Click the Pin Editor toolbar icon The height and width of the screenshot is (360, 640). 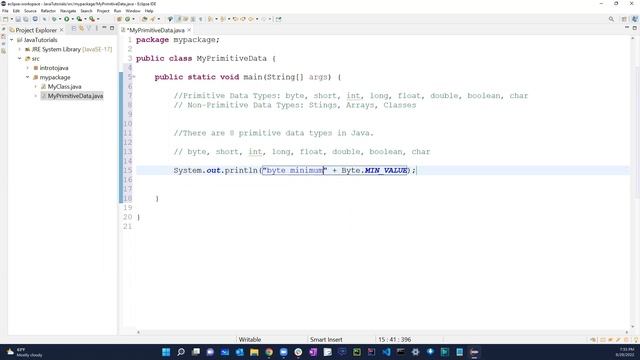[x=278, y=19]
